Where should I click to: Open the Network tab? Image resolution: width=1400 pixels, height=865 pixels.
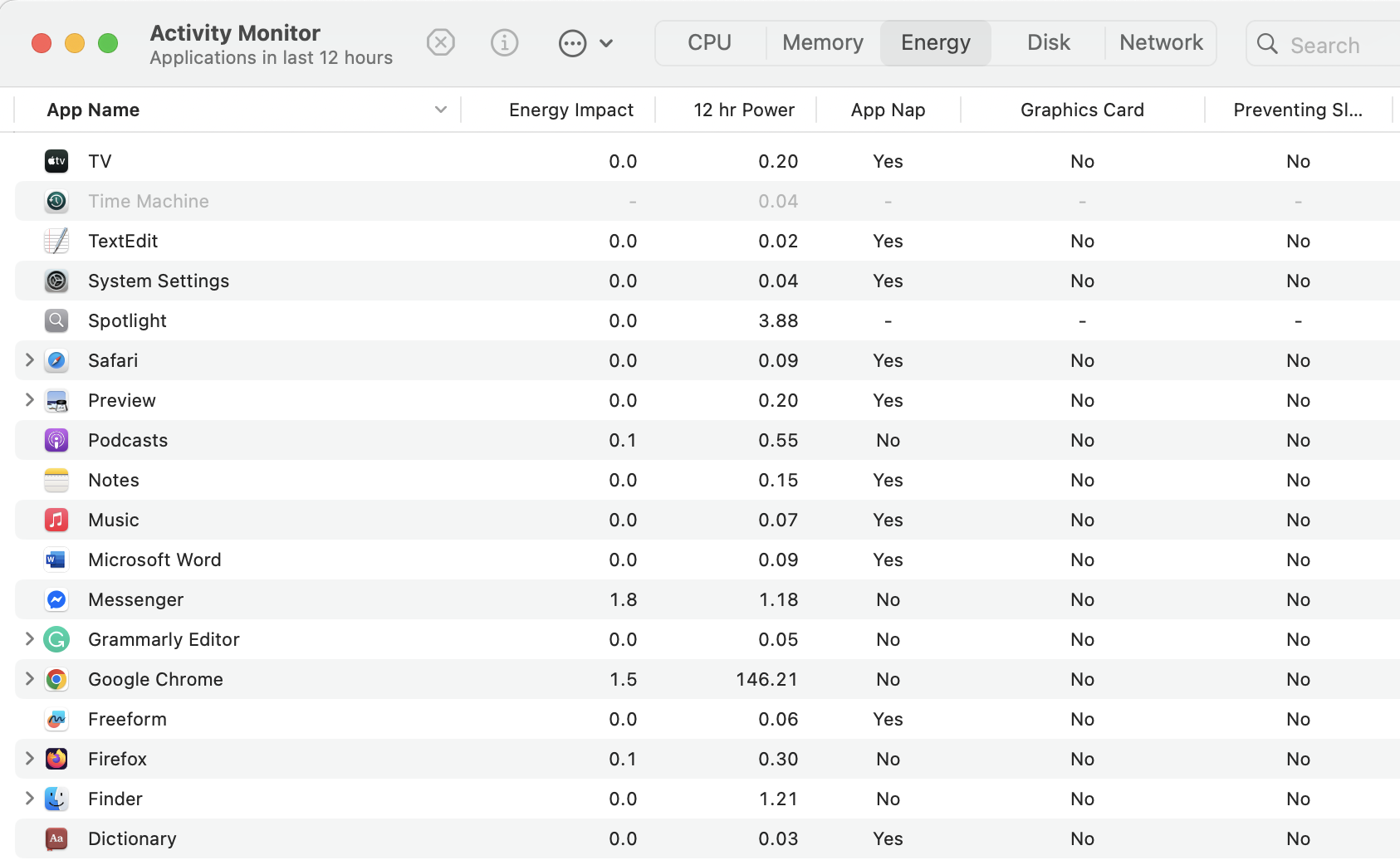click(1160, 43)
